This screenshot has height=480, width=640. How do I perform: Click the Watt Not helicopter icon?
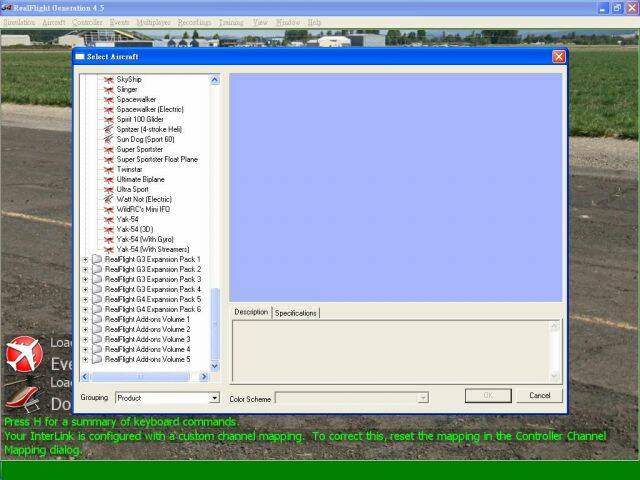click(109, 200)
